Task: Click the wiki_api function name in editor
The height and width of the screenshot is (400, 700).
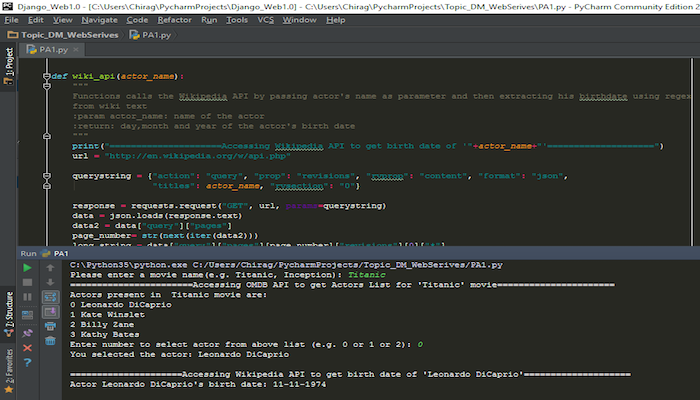Action: (93, 76)
